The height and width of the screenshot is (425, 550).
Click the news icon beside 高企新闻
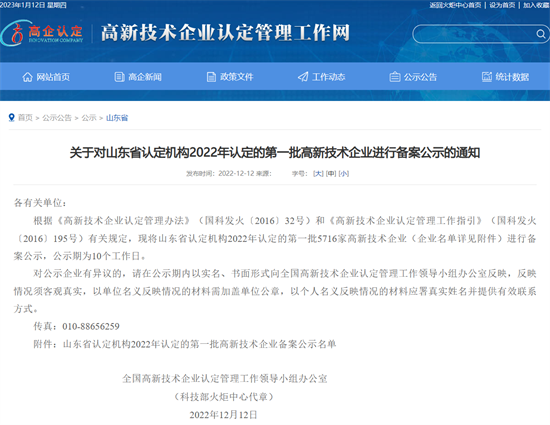(119, 77)
